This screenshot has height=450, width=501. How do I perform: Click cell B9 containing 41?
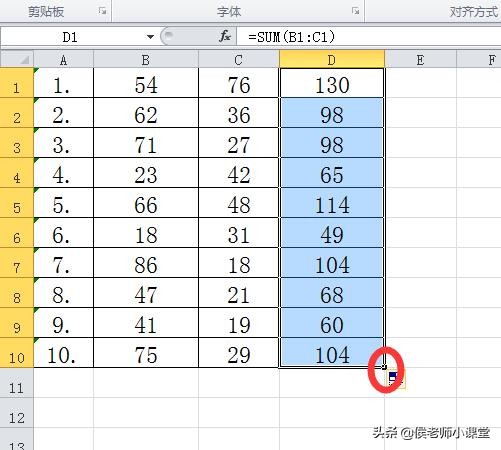146,323
